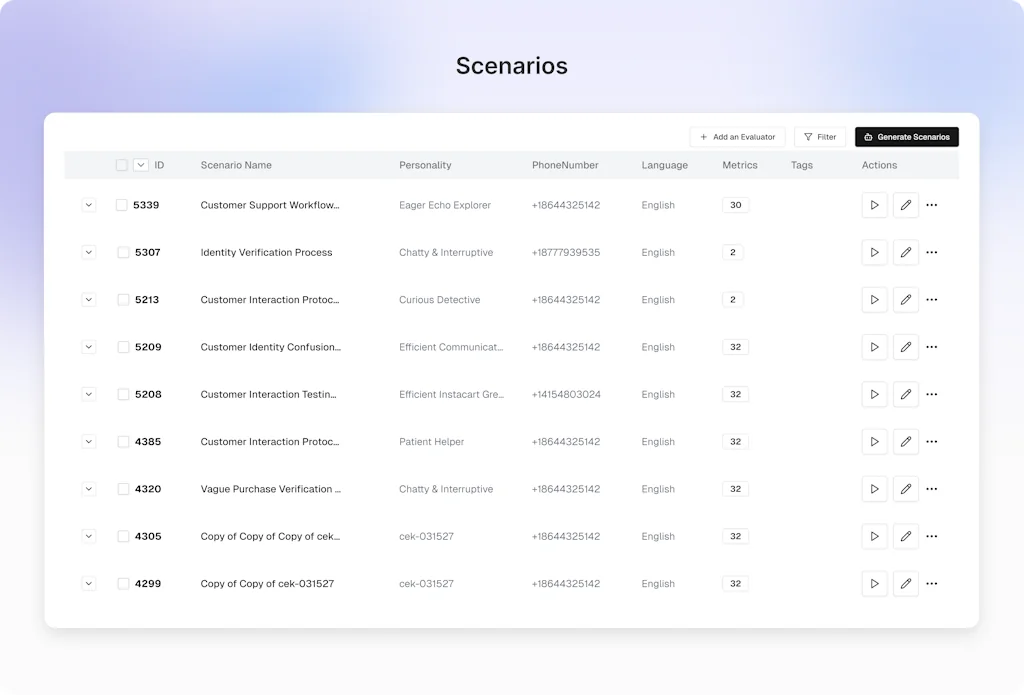Viewport: 1024px width, 695px height.
Task: Open the ellipsis menu for scenario 5208
Action: click(x=931, y=394)
